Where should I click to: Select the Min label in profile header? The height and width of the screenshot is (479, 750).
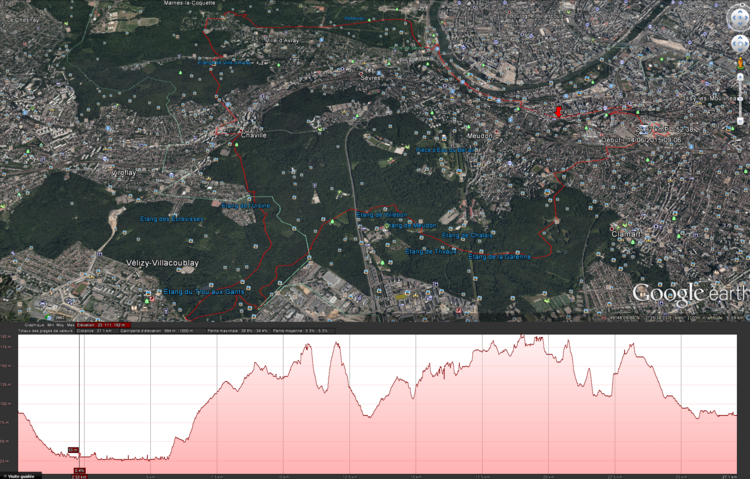pyautogui.click(x=51, y=325)
